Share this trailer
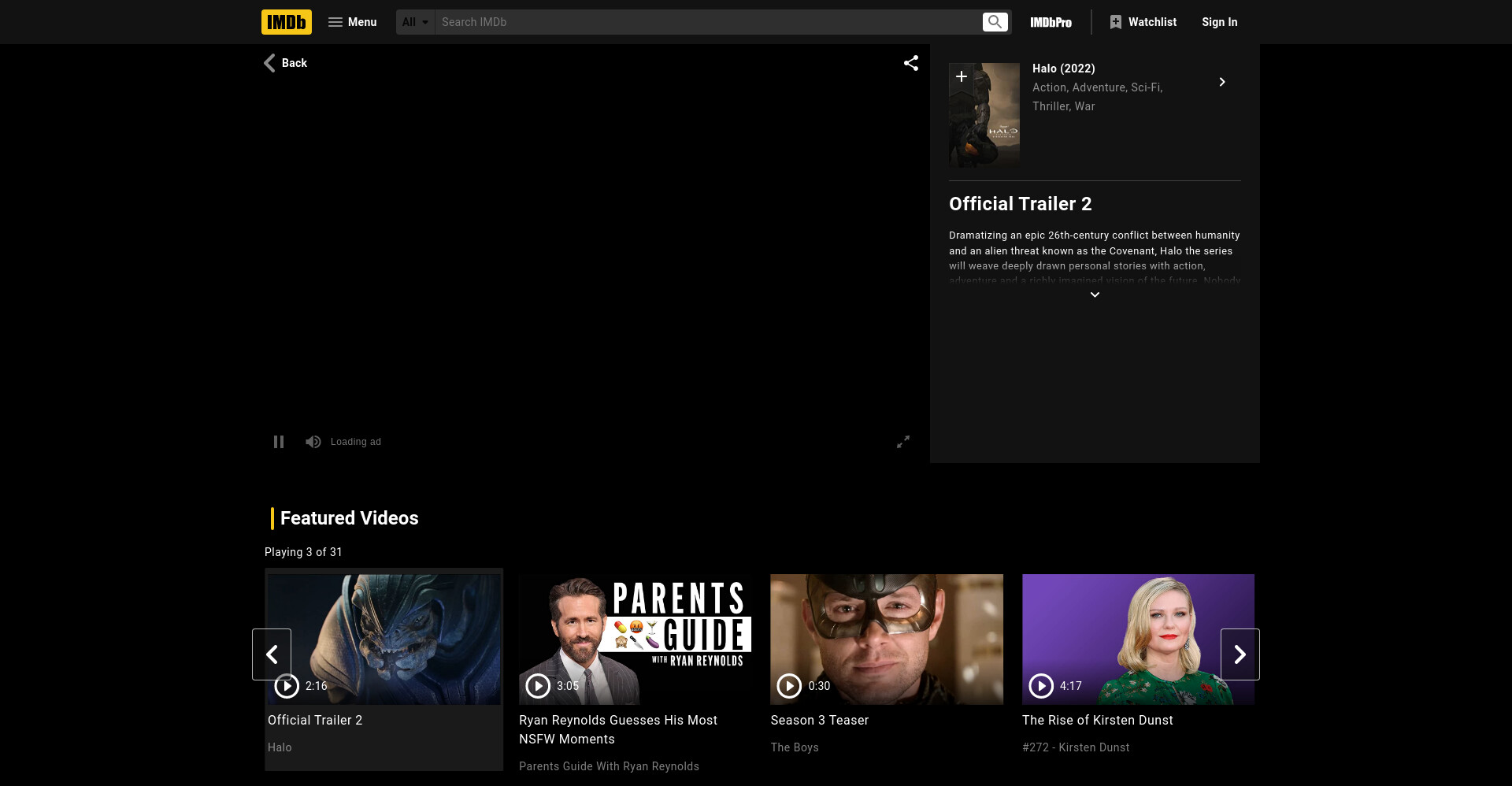This screenshot has height=786, width=1512. [x=911, y=63]
